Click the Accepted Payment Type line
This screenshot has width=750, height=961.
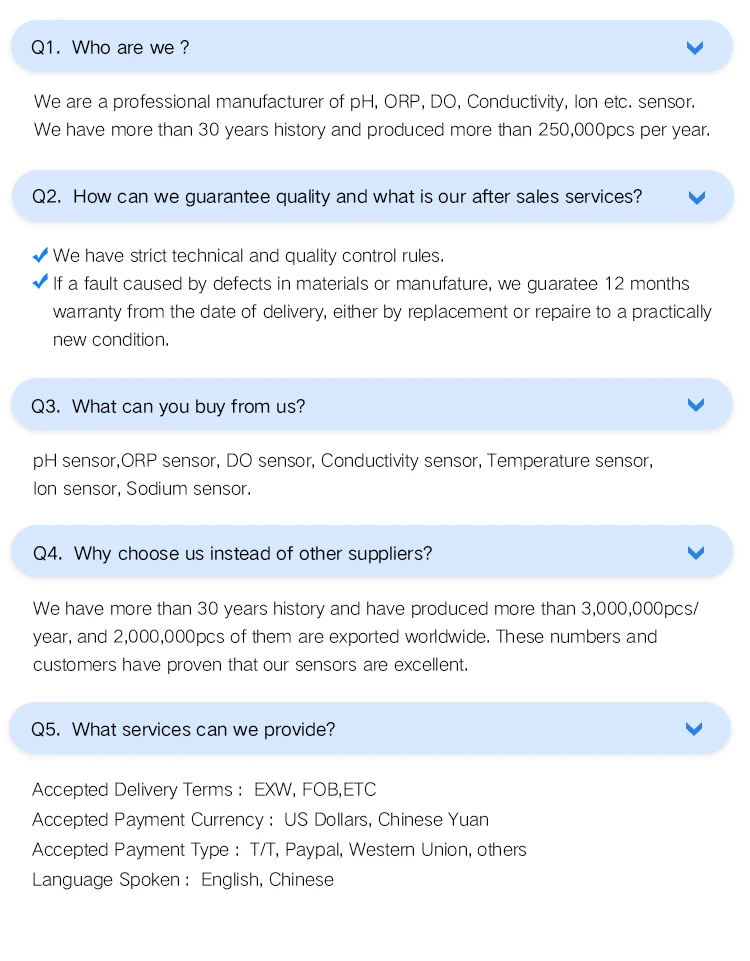click(279, 849)
